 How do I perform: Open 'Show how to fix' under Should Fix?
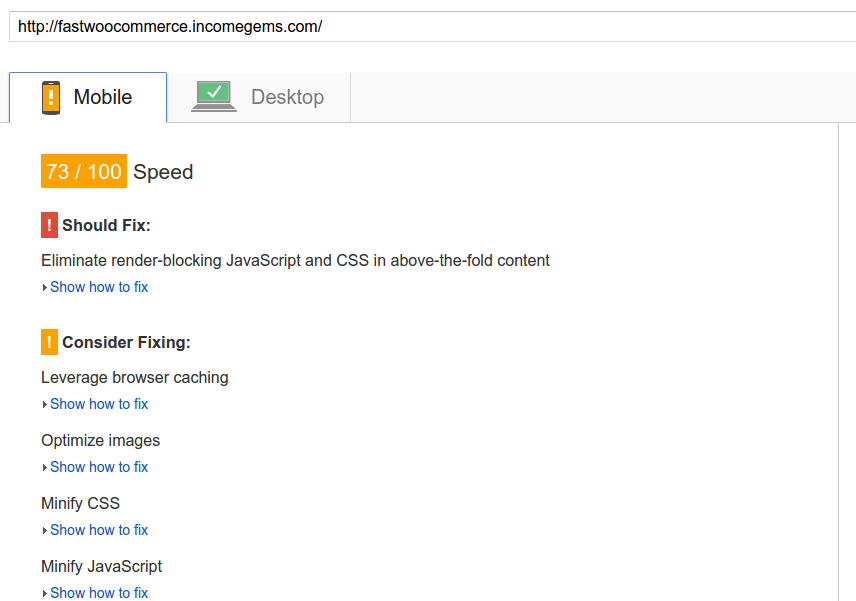coord(99,287)
